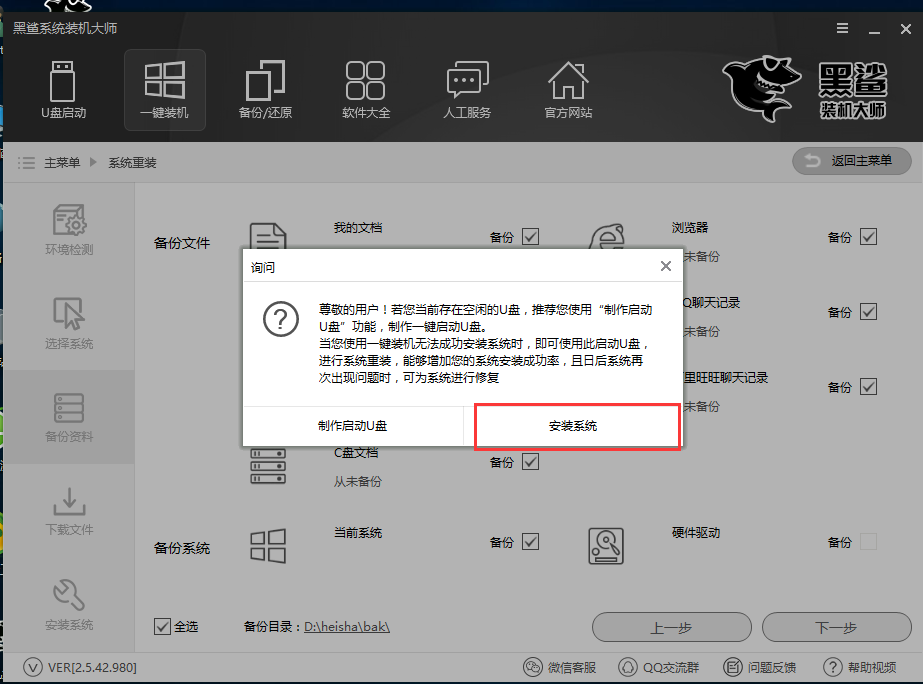Image resolution: width=923 pixels, height=684 pixels.
Task: Open 问题反馈 in status bar
Action: click(759, 668)
